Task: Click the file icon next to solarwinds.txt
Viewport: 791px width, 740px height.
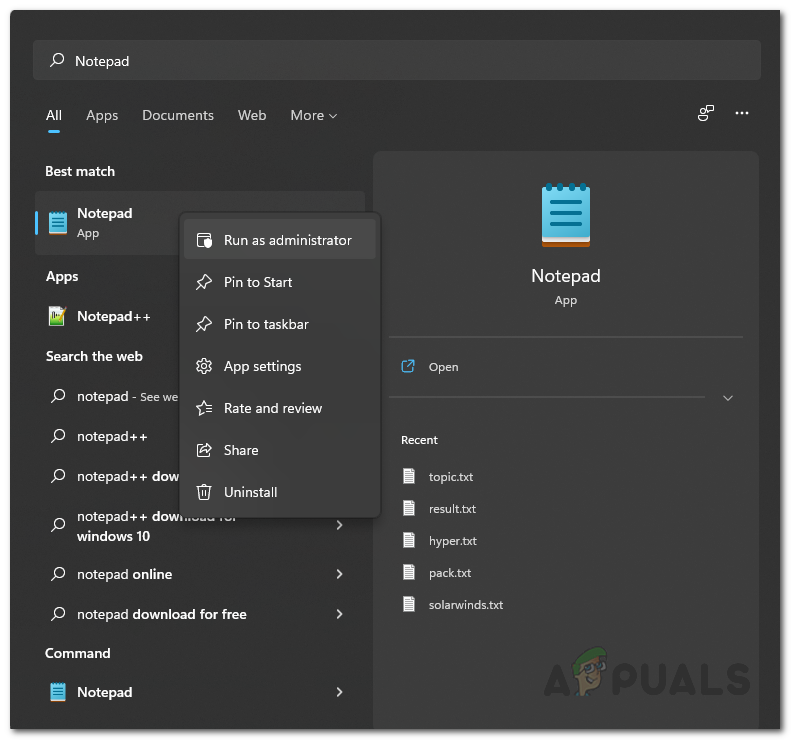Action: point(409,604)
